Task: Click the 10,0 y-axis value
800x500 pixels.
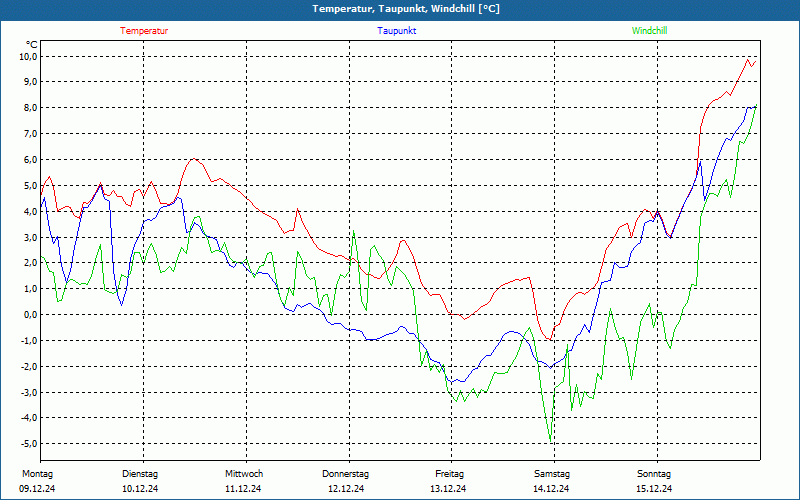Action: (x=28, y=56)
